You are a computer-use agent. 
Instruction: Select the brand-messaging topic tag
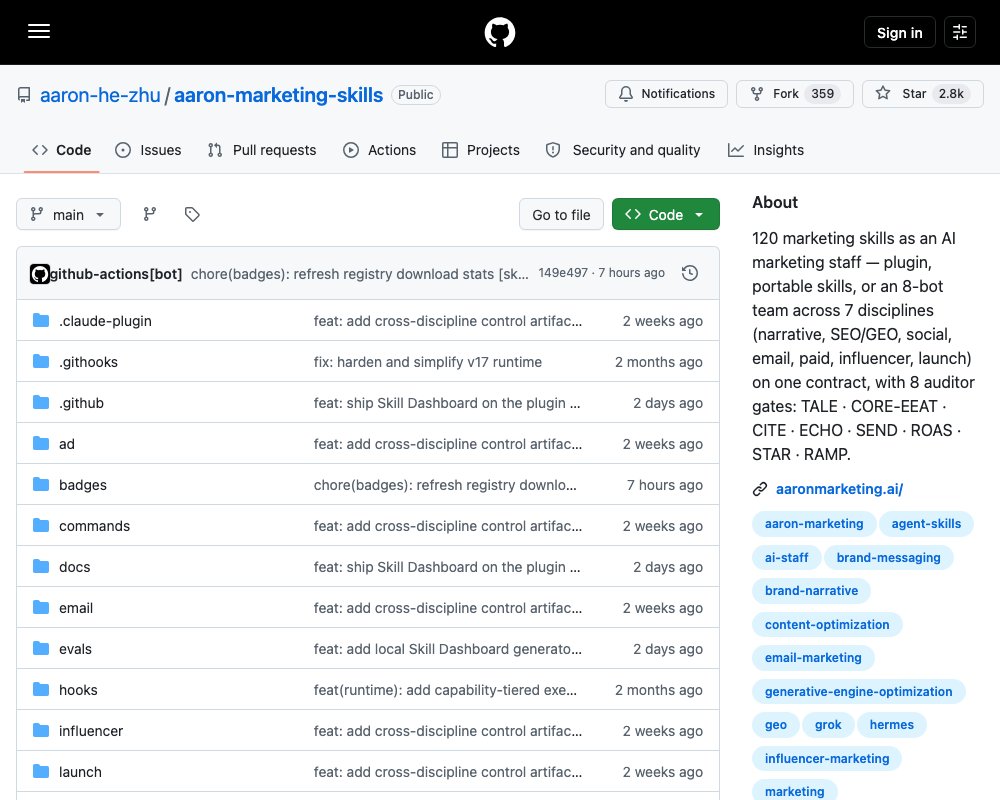click(888, 558)
